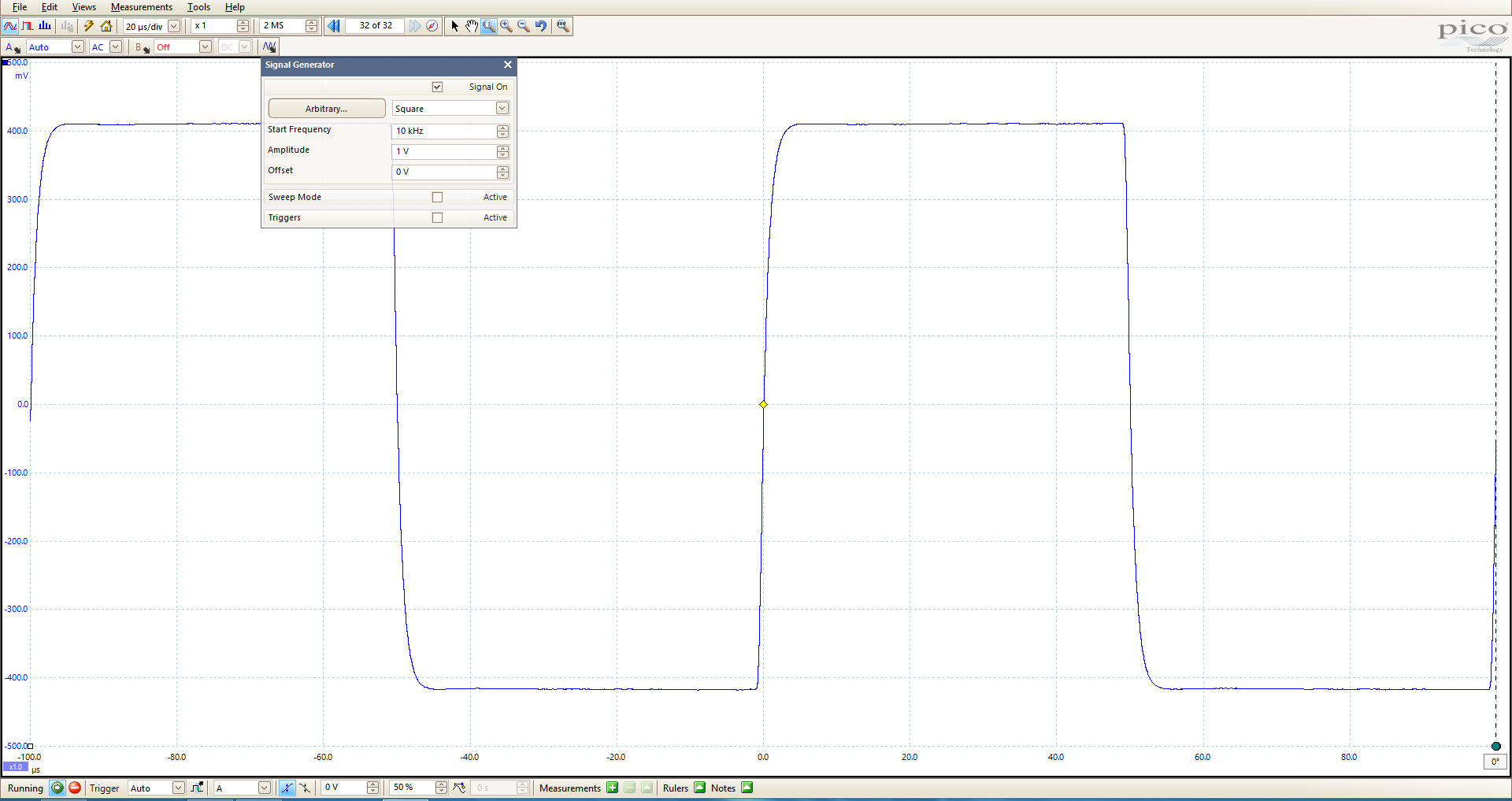Click the Start Frequency 10 kHz stepper
1512x801 pixels.
(502, 131)
